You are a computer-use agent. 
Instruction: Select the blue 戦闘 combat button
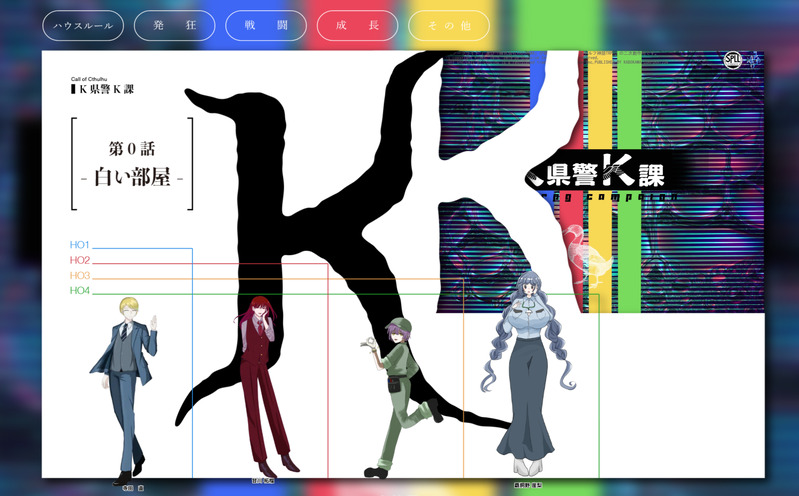click(266, 25)
